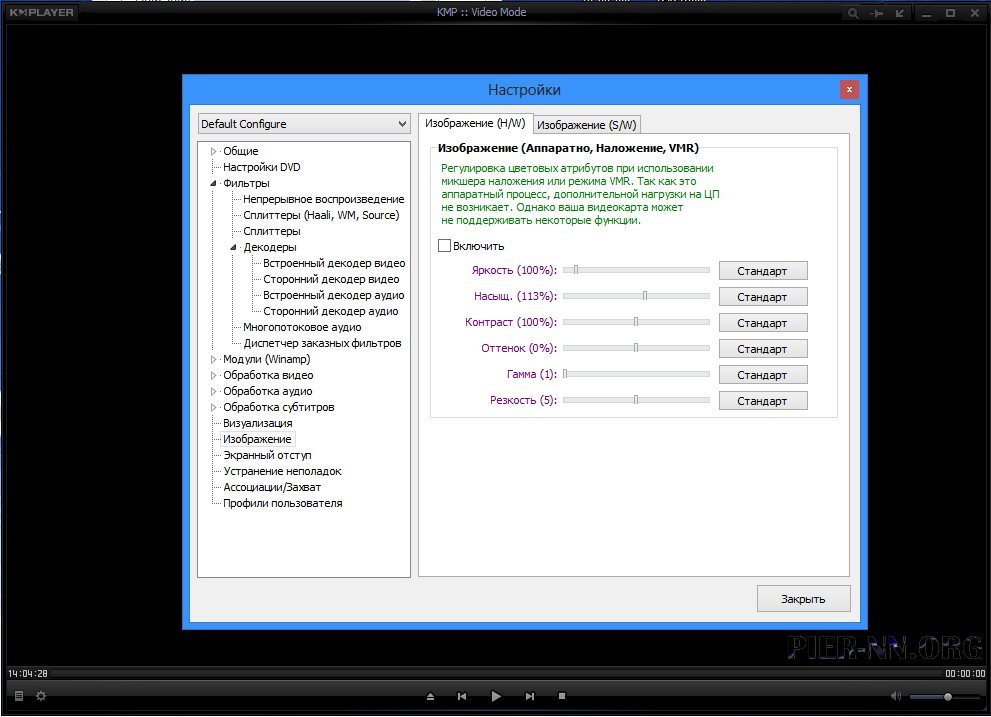Skip to previous track
The image size is (991, 717).
(462, 696)
